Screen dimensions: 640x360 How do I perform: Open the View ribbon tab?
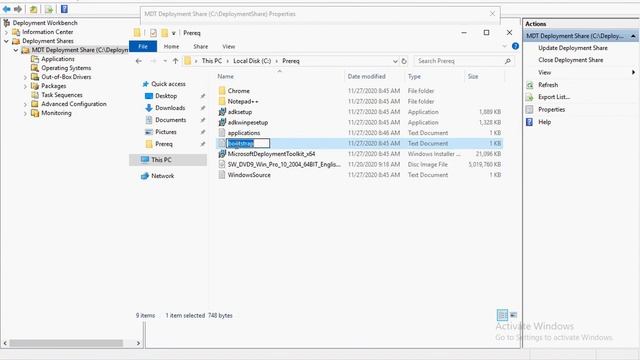229,47
